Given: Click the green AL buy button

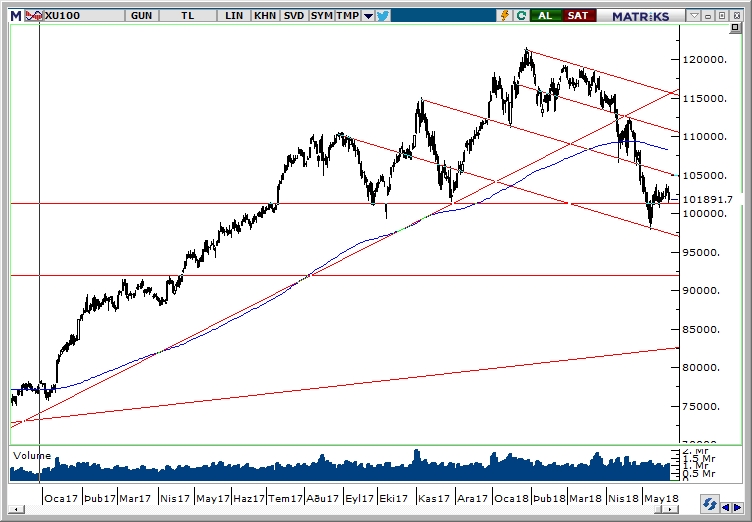Looking at the screenshot, I should click(x=545, y=16).
